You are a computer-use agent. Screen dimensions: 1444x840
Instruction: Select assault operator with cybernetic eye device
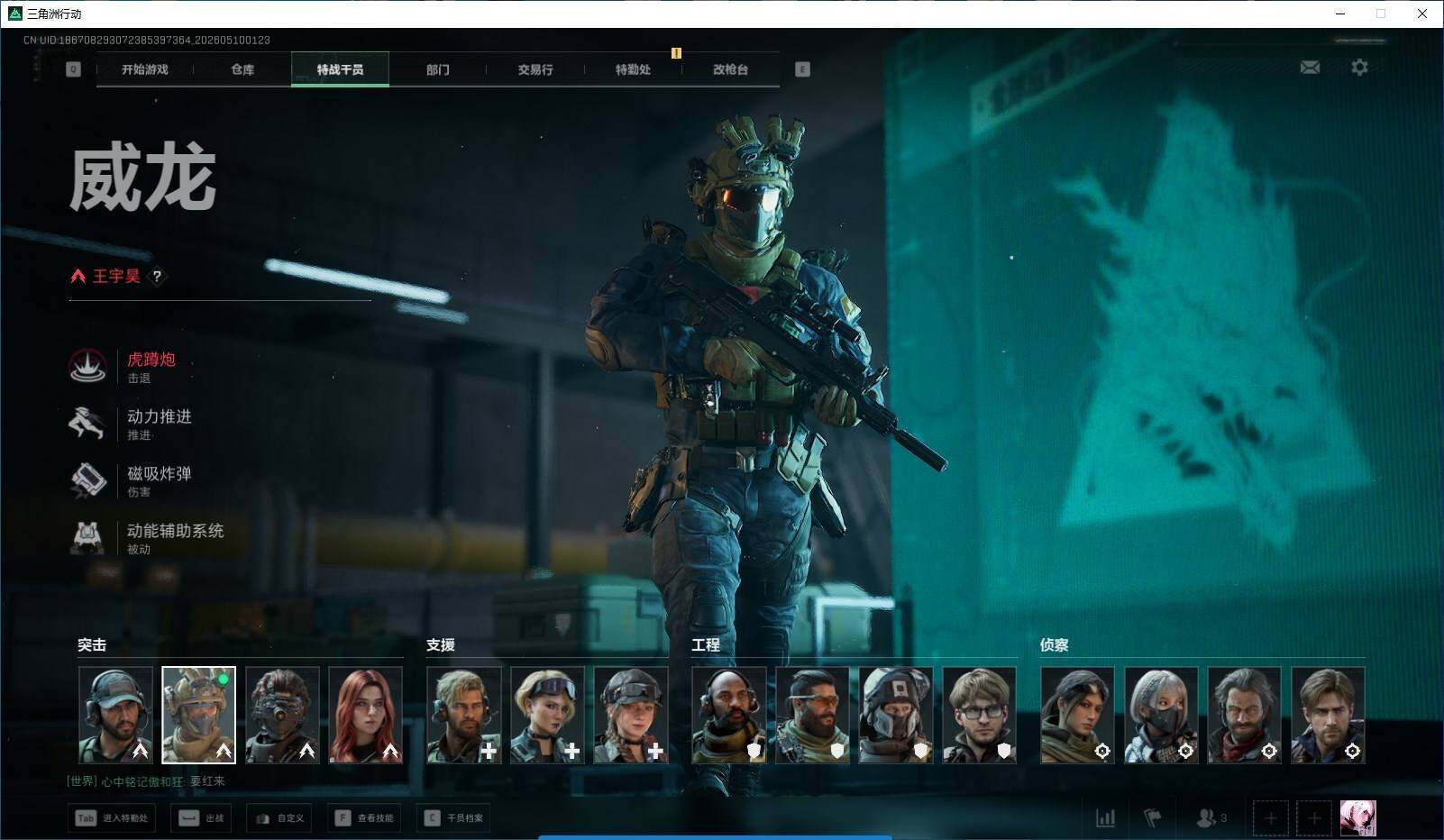point(282,716)
